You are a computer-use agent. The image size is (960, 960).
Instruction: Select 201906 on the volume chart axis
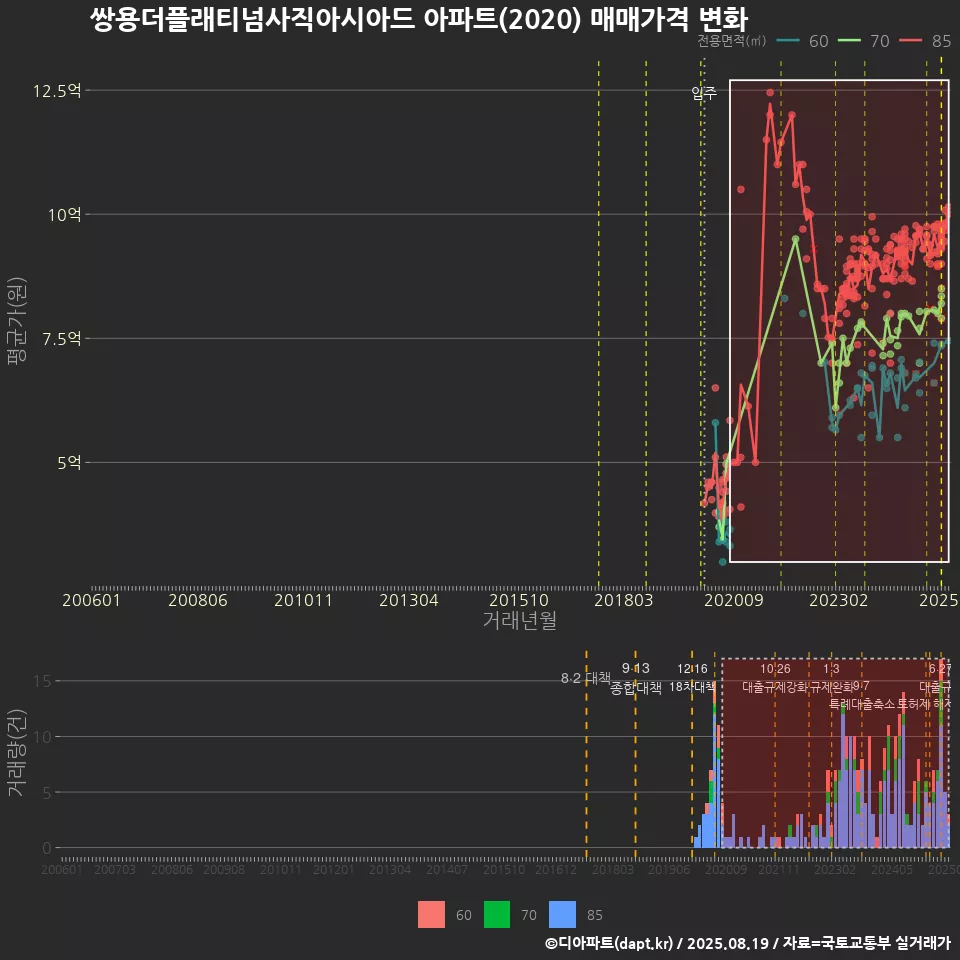(x=669, y=869)
